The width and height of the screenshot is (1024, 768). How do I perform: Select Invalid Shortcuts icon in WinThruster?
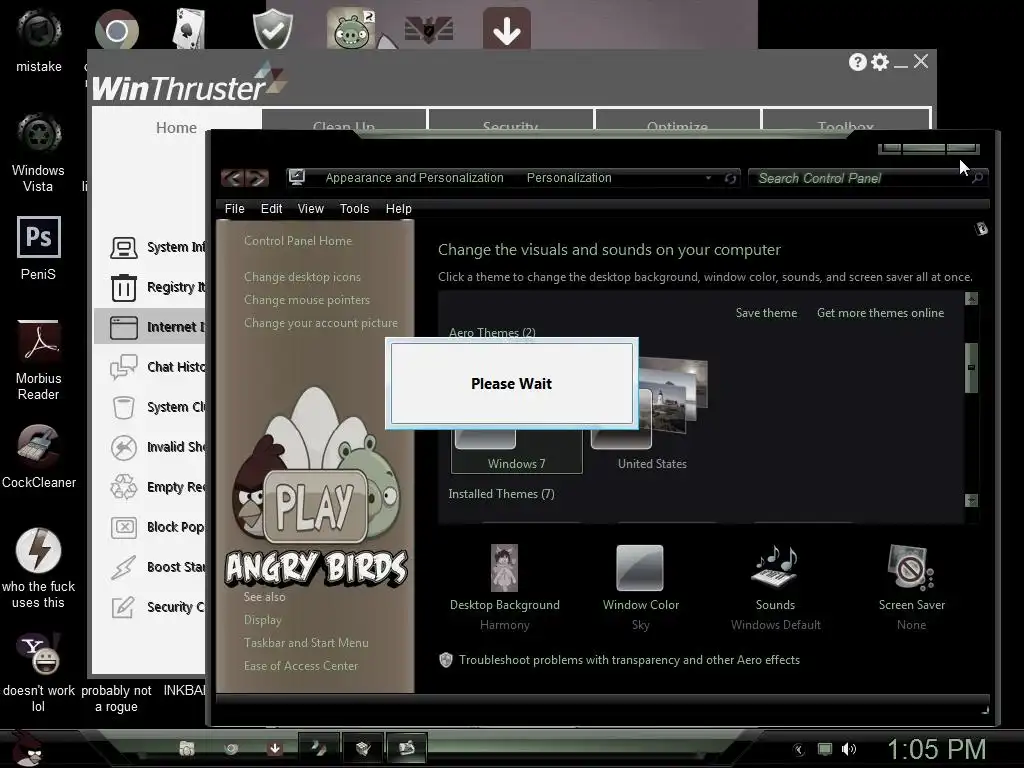[123, 447]
